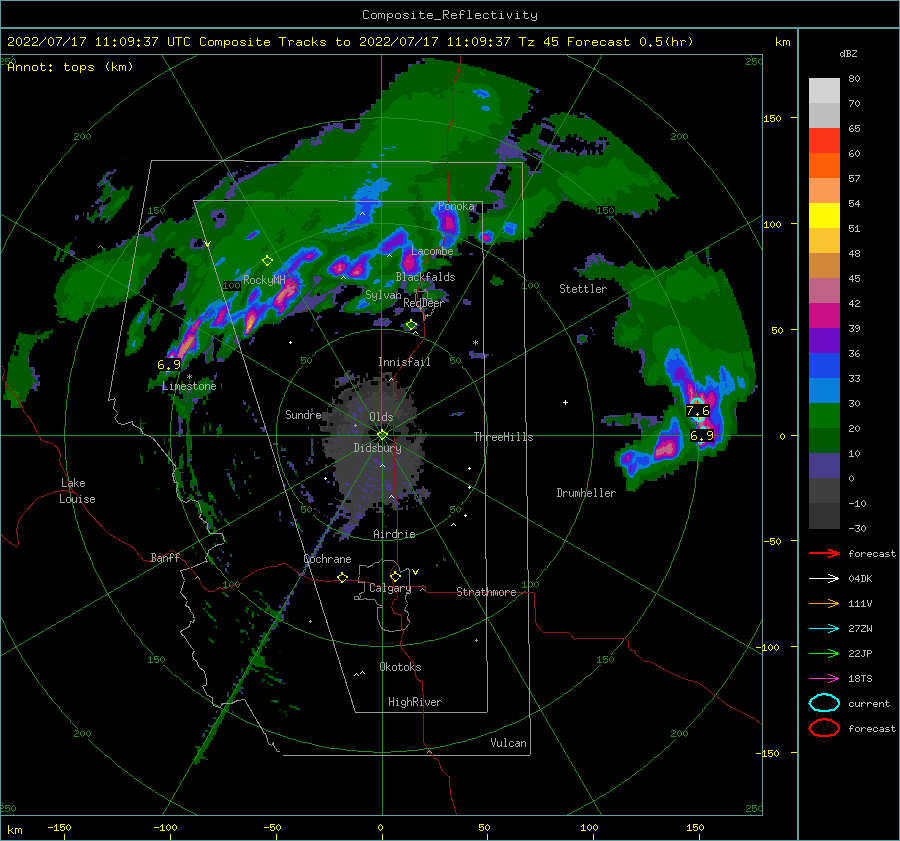900x841 pixels.
Task: Click the ThreeHills city label
Action: pyautogui.click(x=503, y=437)
